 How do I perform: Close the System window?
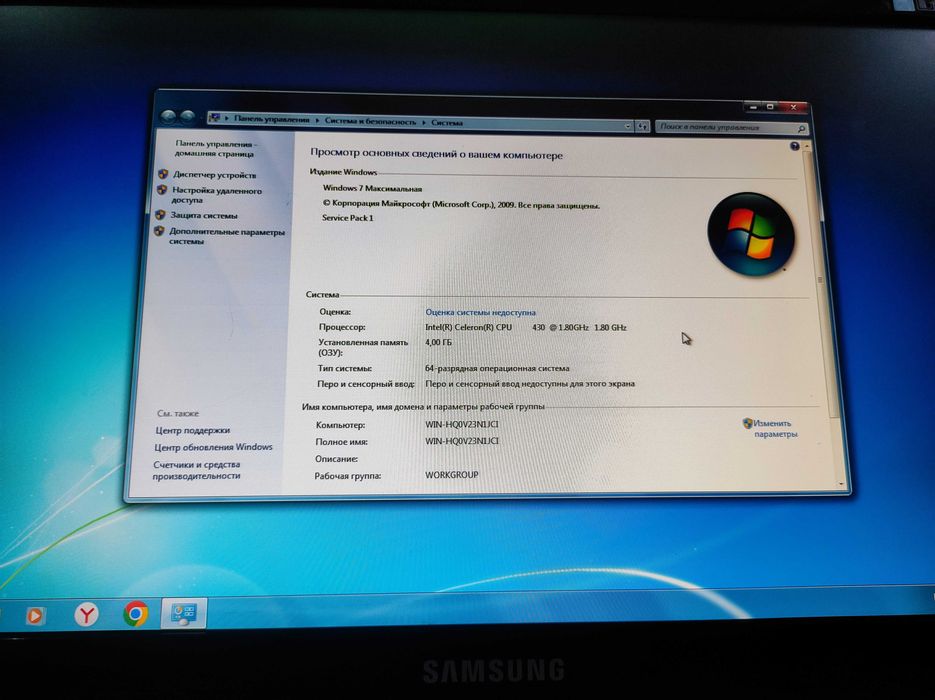tap(793, 108)
